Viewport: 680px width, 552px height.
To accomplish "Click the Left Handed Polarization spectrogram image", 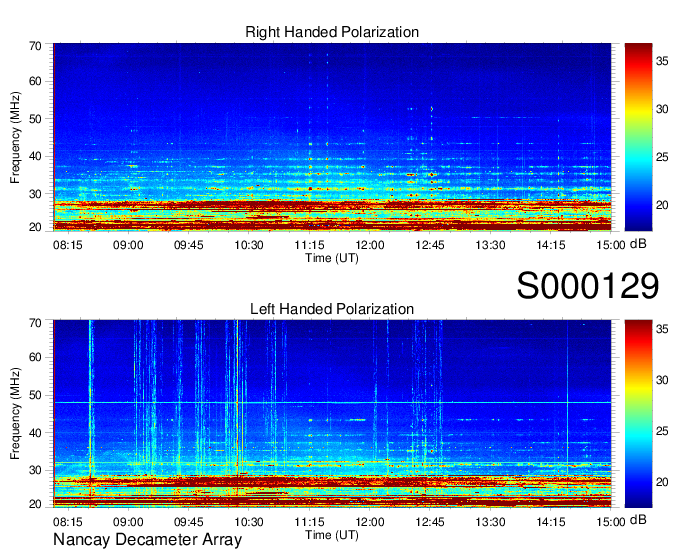I will tap(332, 414).
